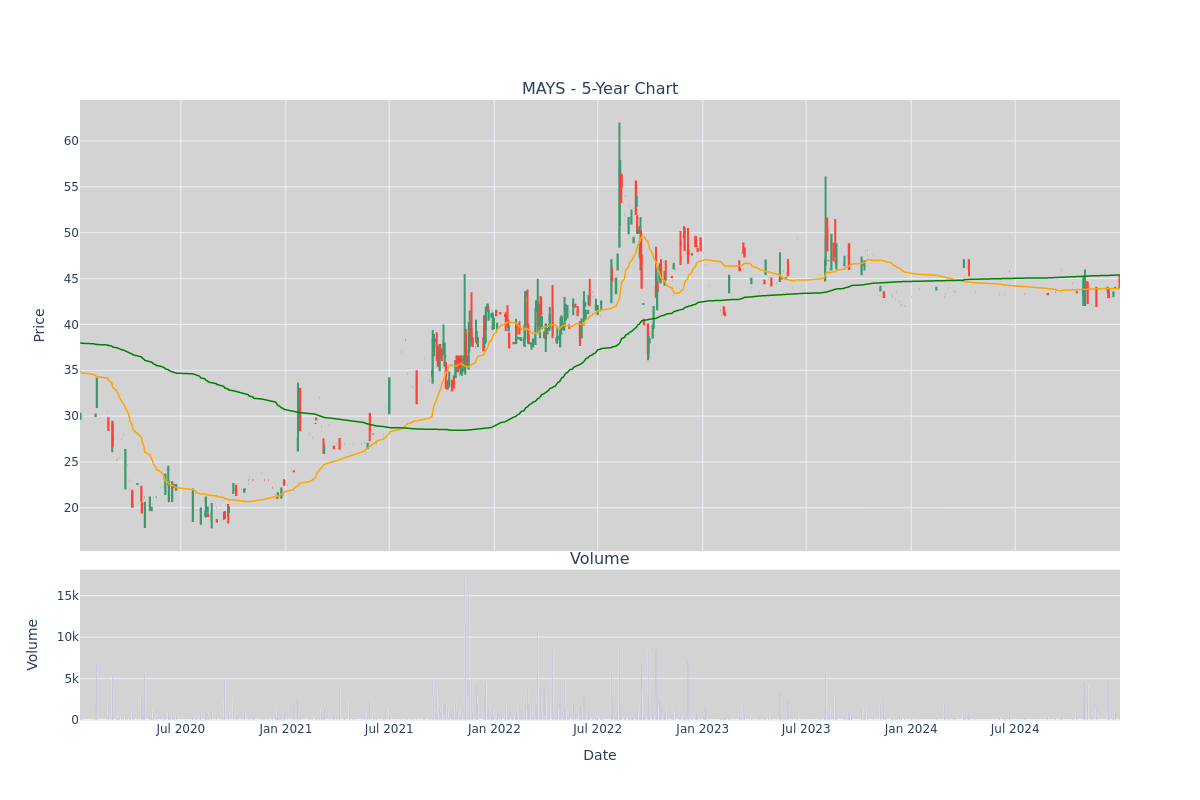Click the date tick 'Jan 2024'
The width and height of the screenshot is (1200, 800).
(x=911, y=729)
